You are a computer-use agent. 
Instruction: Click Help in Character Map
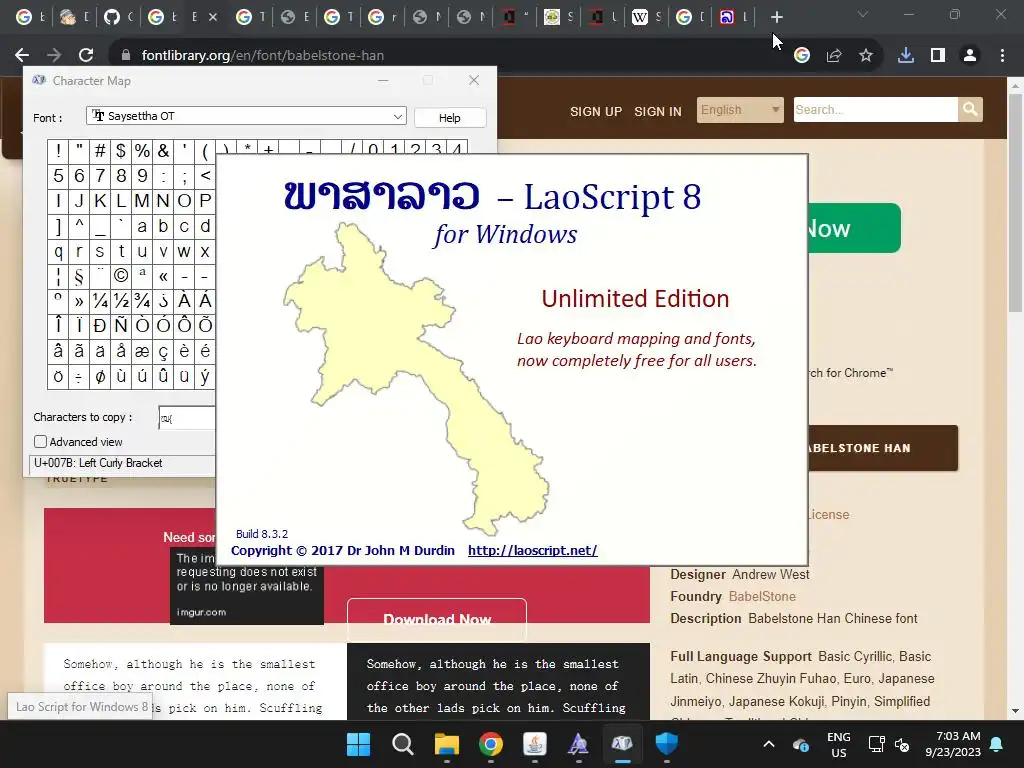449,118
